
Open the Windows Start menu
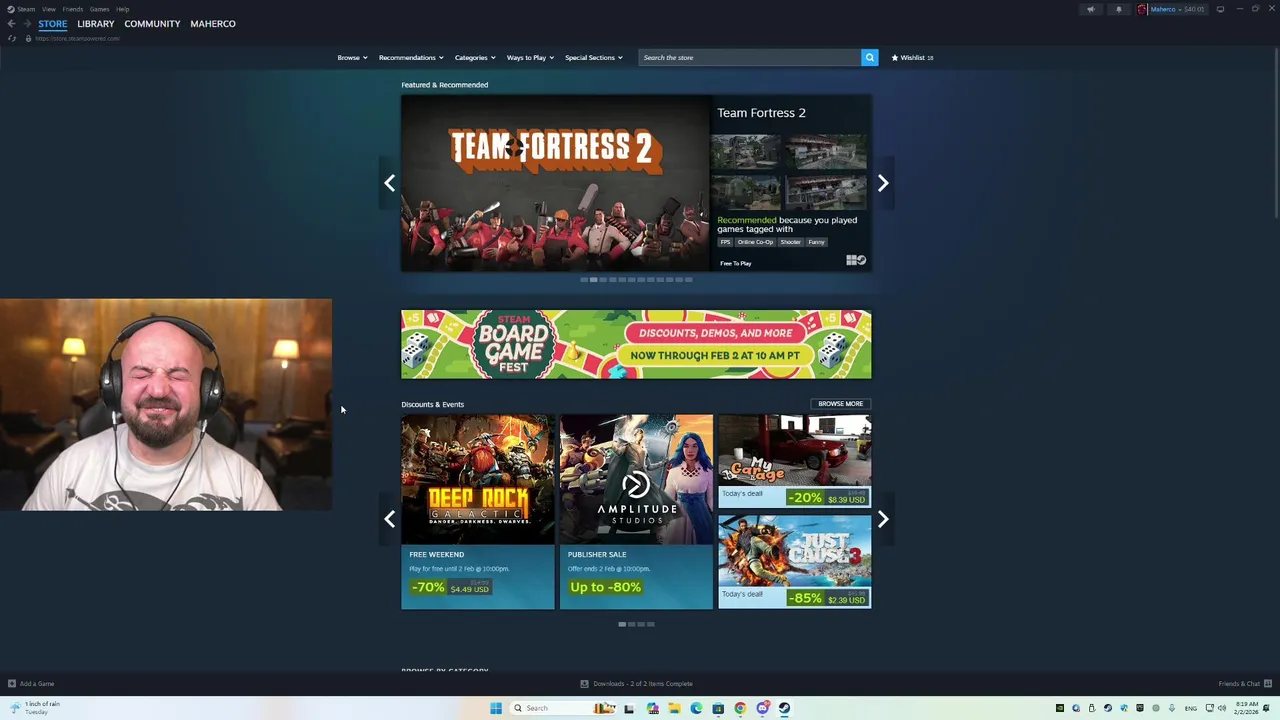click(x=496, y=708)
